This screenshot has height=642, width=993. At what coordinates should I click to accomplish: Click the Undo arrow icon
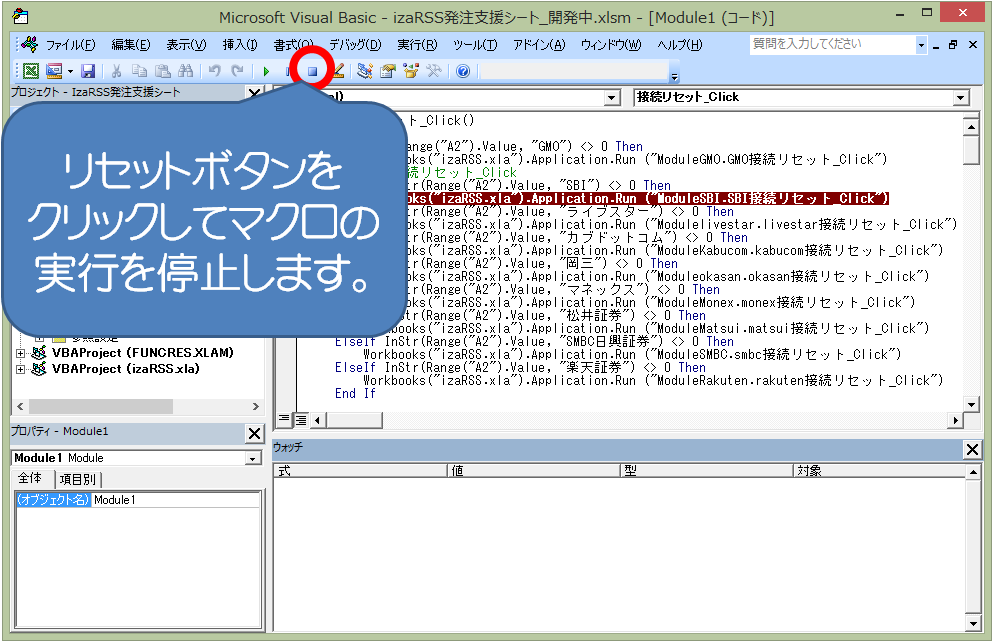point(215,71)
